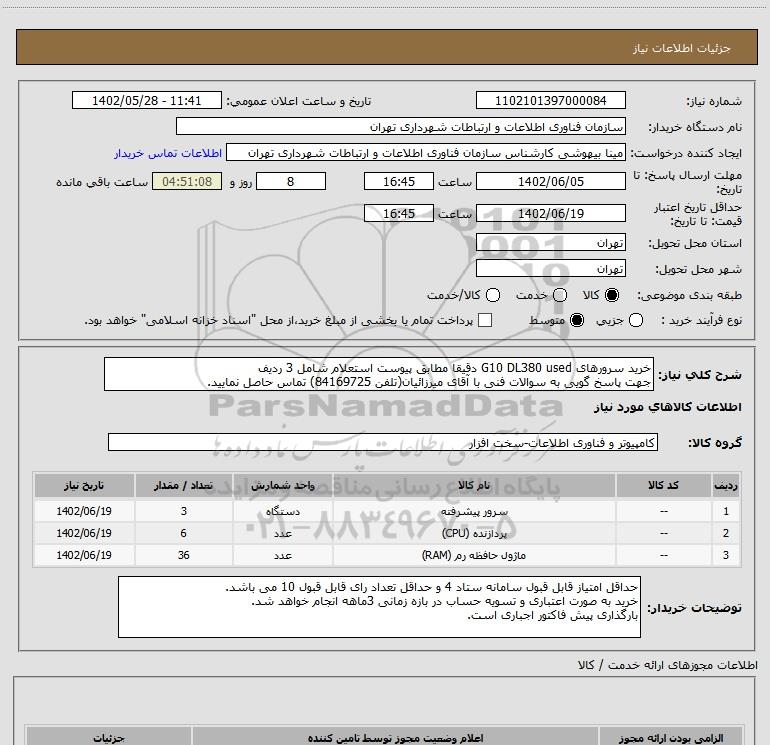770x745 pixels.
Task: Click the واحد شمارش column header
Action: pyautogui.click(x=283, y=485)
